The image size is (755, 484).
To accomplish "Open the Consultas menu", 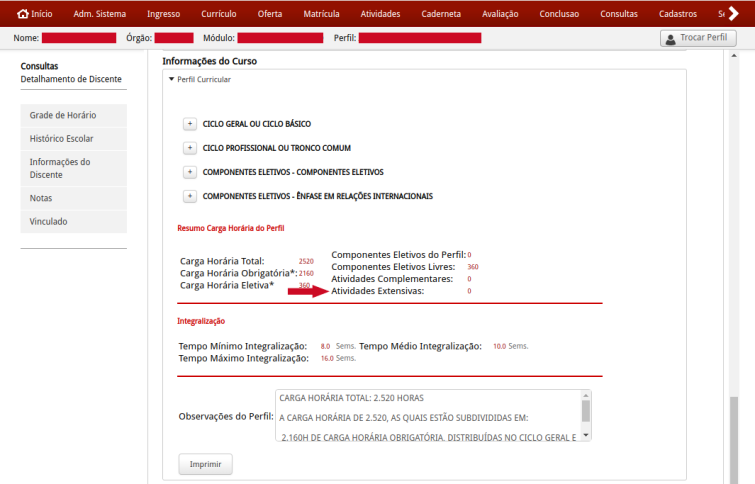I will click(619, 14).
